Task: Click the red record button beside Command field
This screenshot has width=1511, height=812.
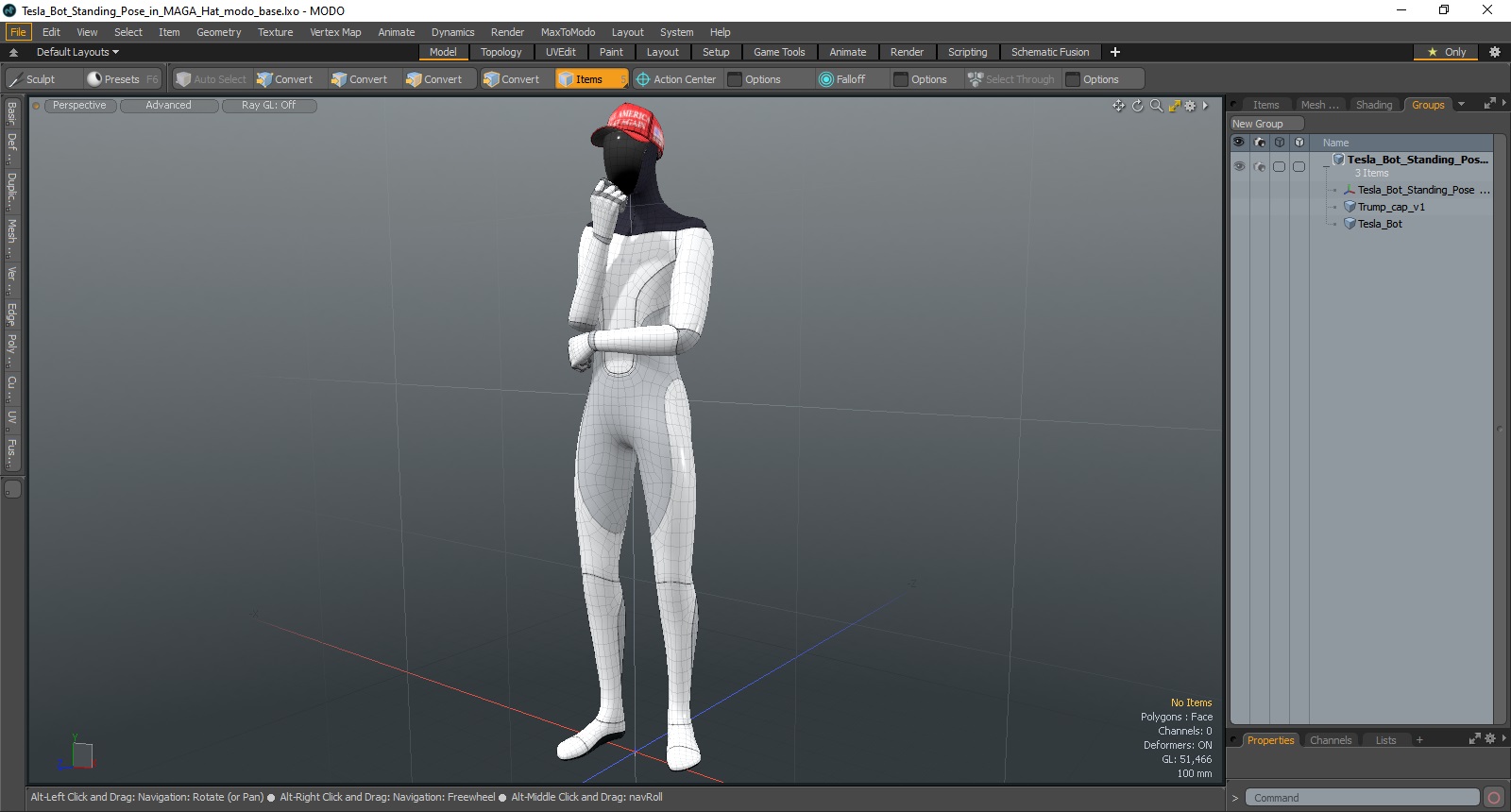Action: click(1494, 798)
